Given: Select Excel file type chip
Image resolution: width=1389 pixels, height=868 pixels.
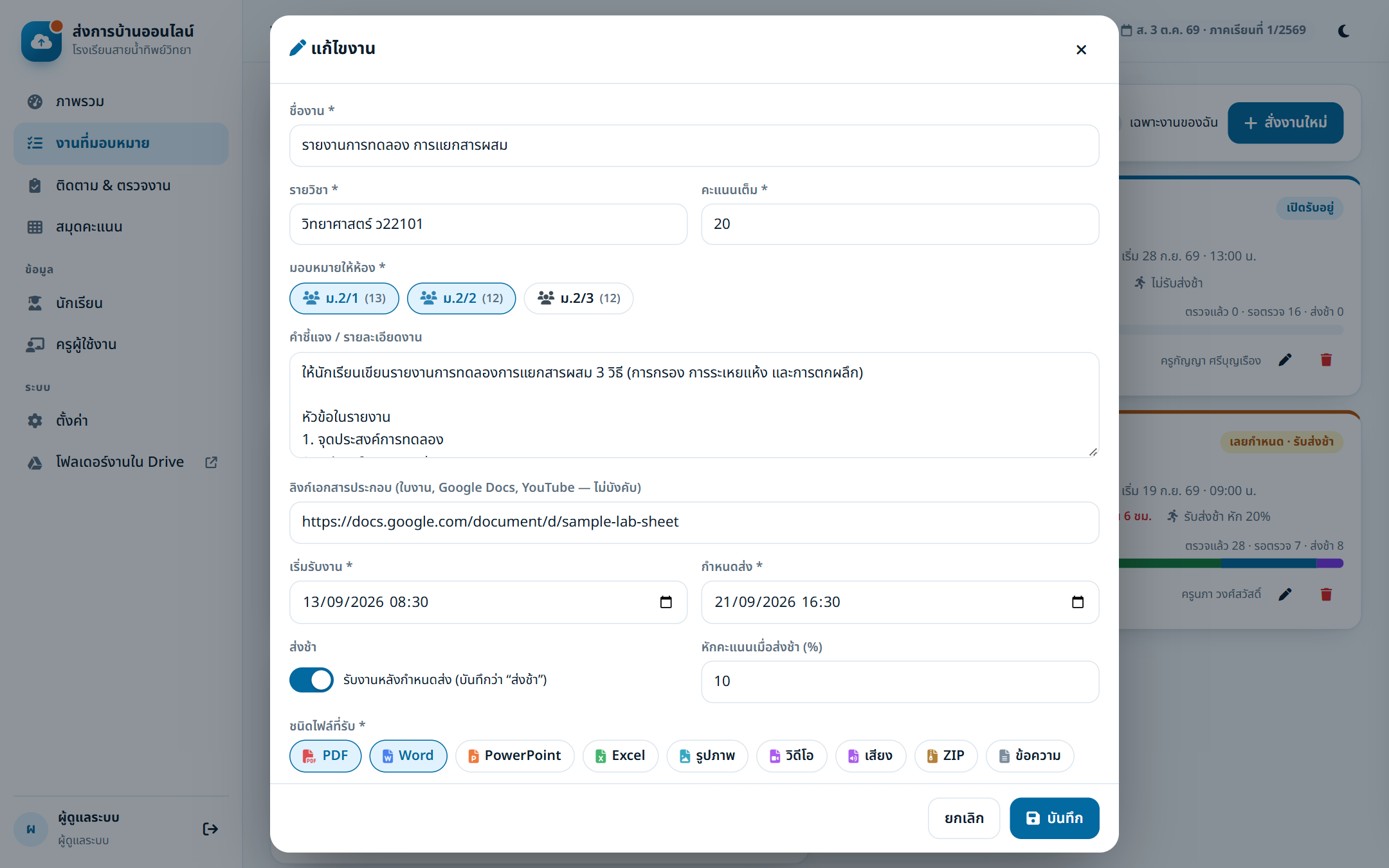Looking at the screenshot, I should [621, 755].
